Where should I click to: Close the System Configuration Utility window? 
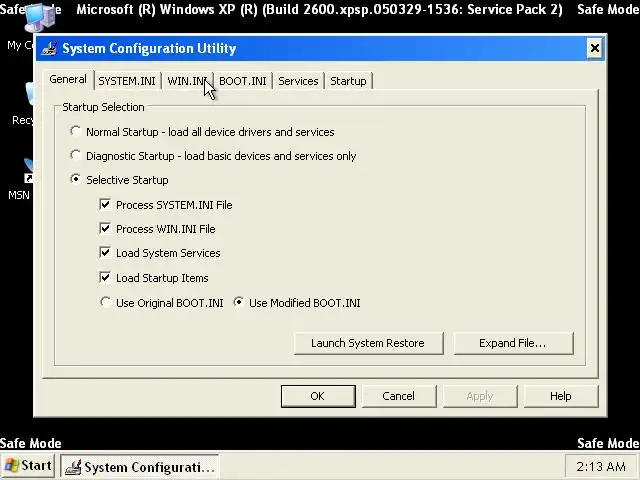595,48
